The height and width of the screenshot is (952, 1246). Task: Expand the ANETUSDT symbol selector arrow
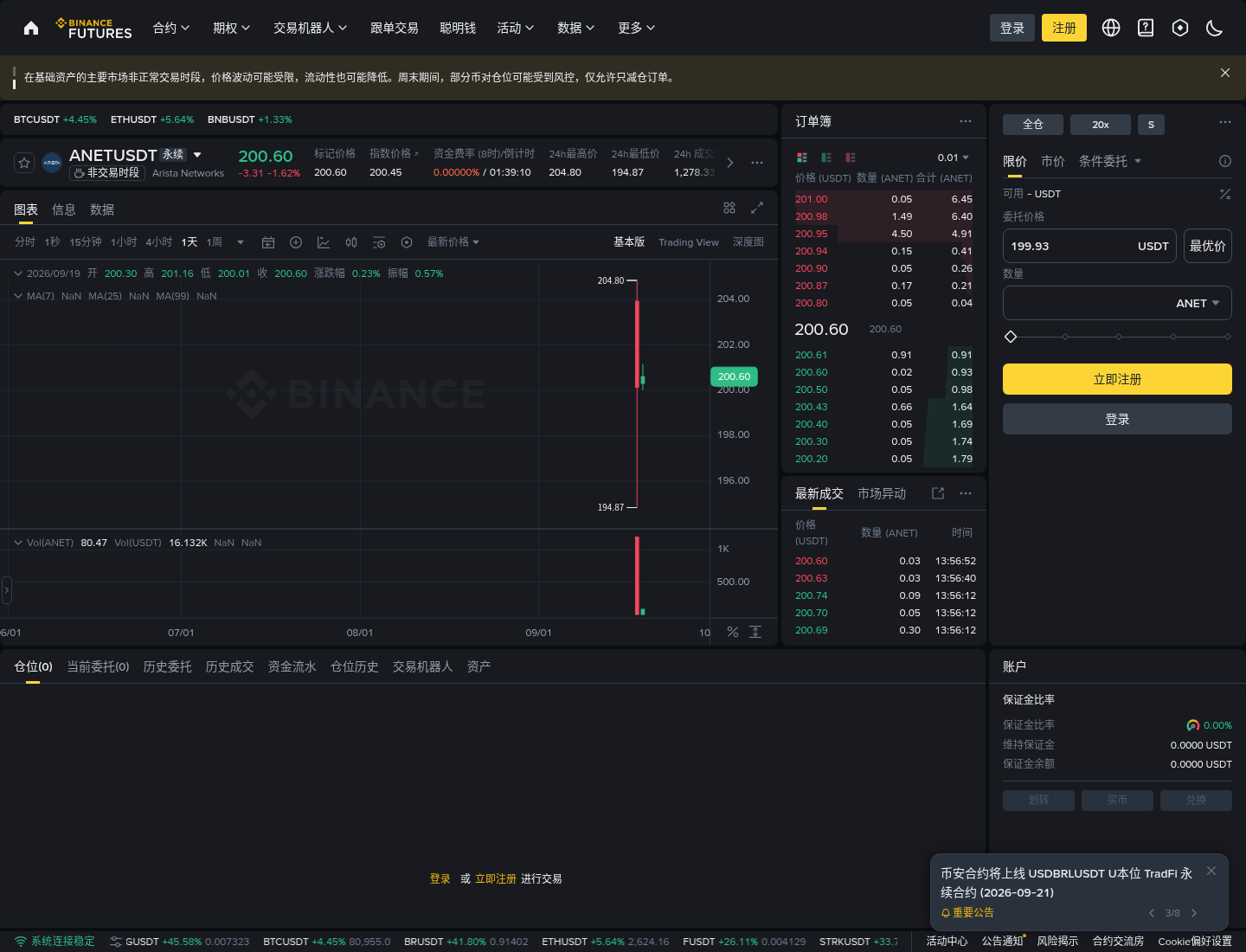(x=197, y=155)
